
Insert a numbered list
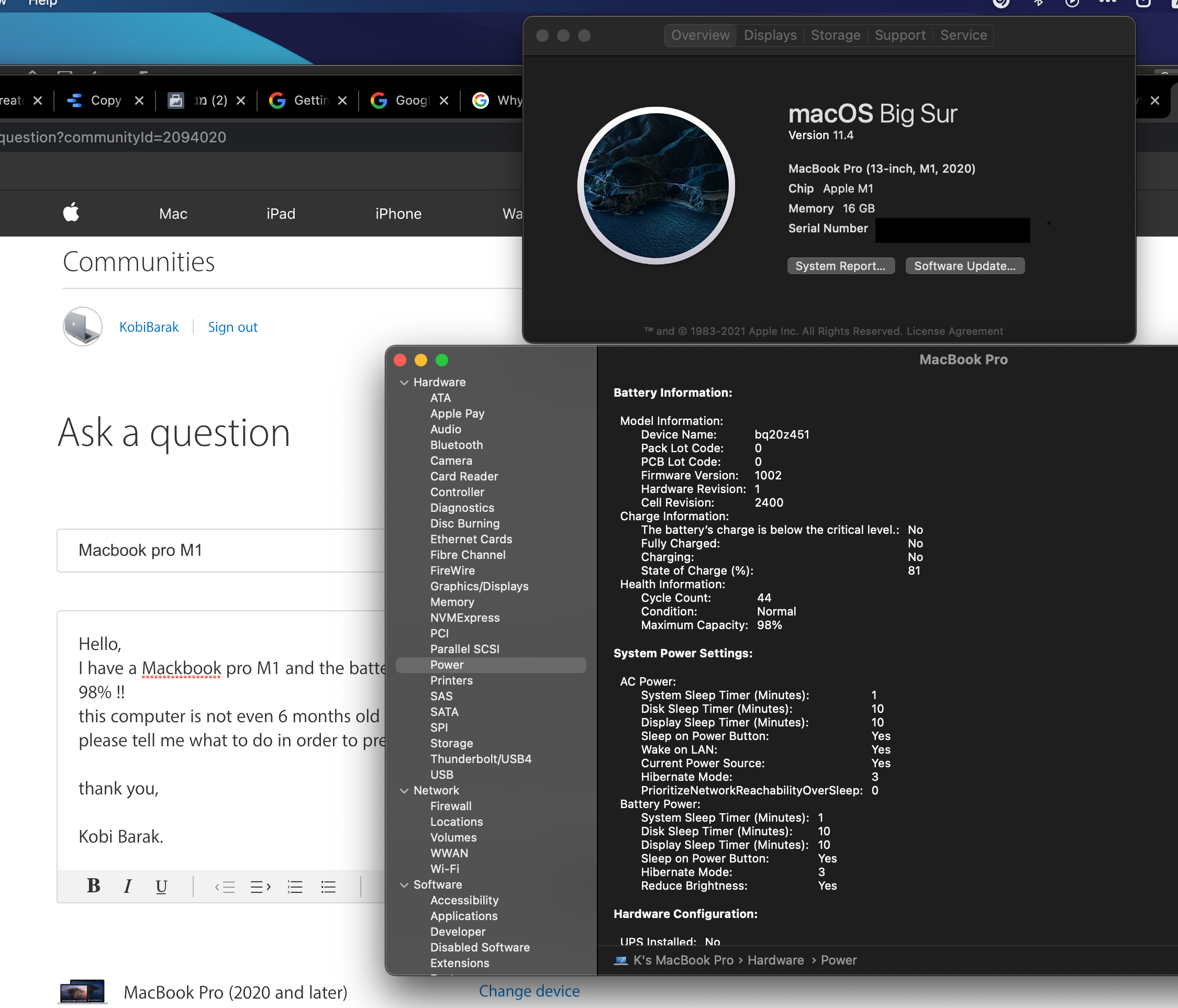pyautogui.click(x=294, y=887)
